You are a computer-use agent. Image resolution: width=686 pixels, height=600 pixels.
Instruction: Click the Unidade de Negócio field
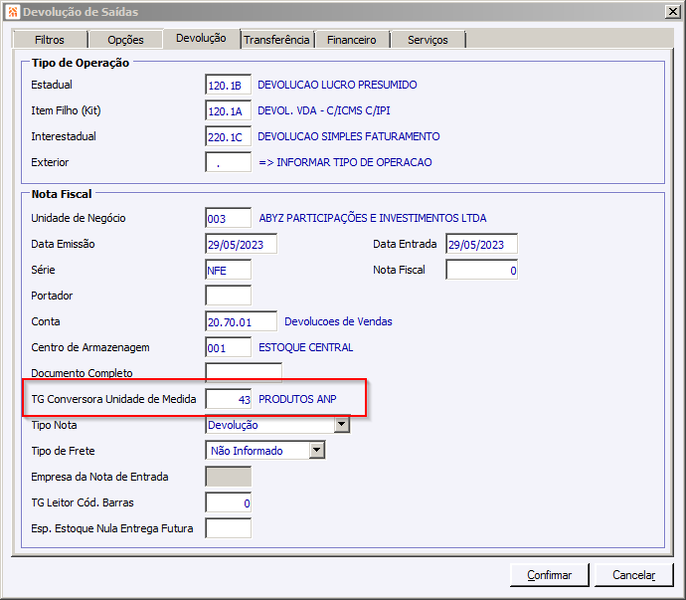pos(228,218)
